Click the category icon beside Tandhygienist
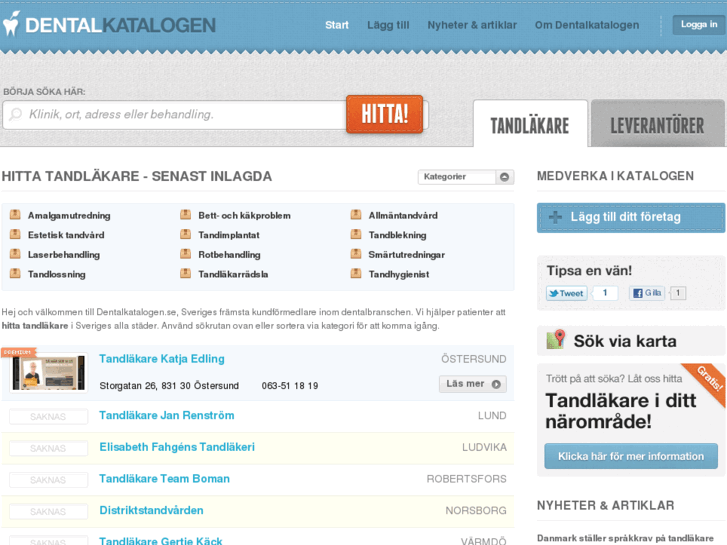727x545 pixels. (x=356, y=273)
